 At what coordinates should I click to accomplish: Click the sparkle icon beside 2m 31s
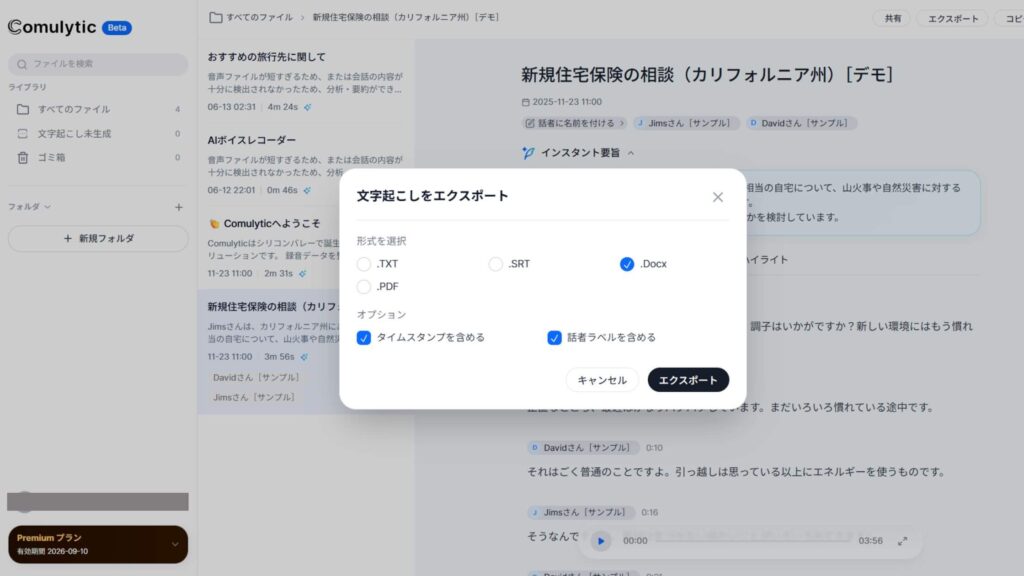[x=302, y=274]
